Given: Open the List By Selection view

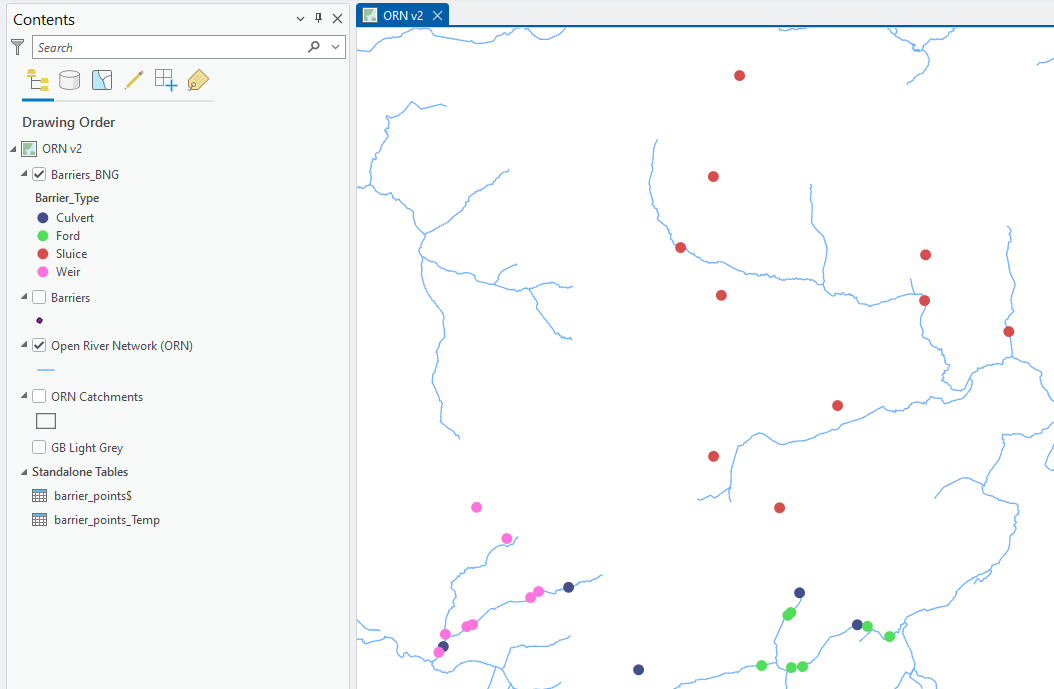Looking at the screenshot, I should pos(102,81).
